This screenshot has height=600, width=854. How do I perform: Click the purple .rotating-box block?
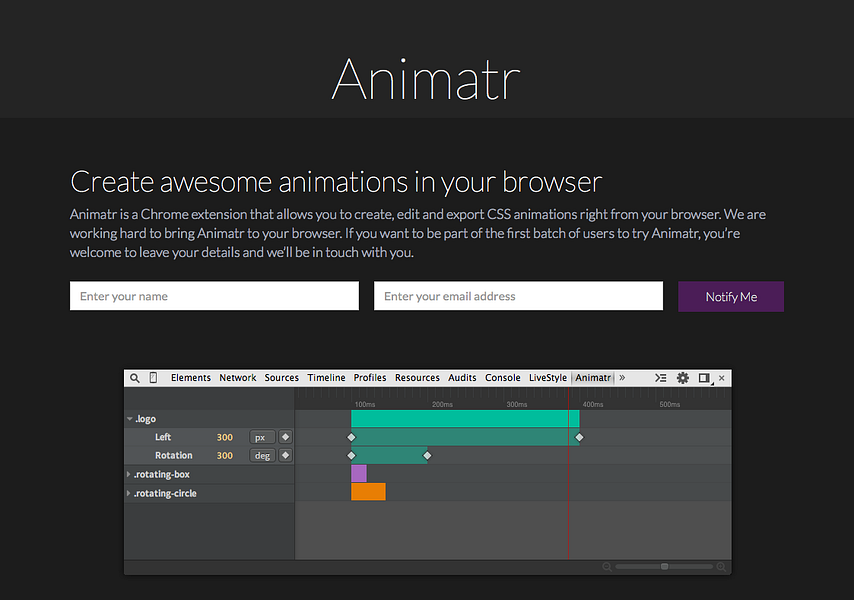[x=359, y=473]
